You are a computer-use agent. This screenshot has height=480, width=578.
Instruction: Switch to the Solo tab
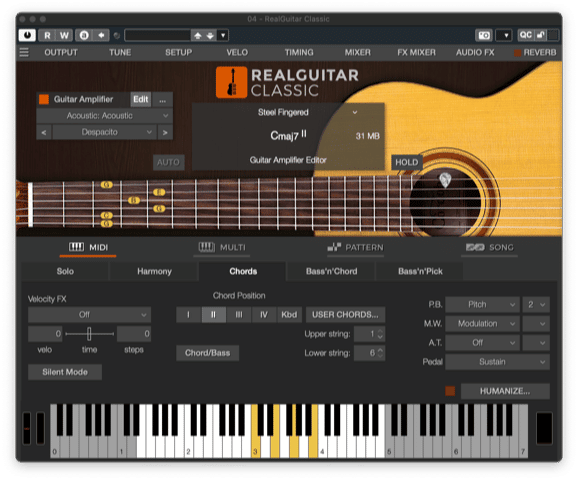[65, 271]
